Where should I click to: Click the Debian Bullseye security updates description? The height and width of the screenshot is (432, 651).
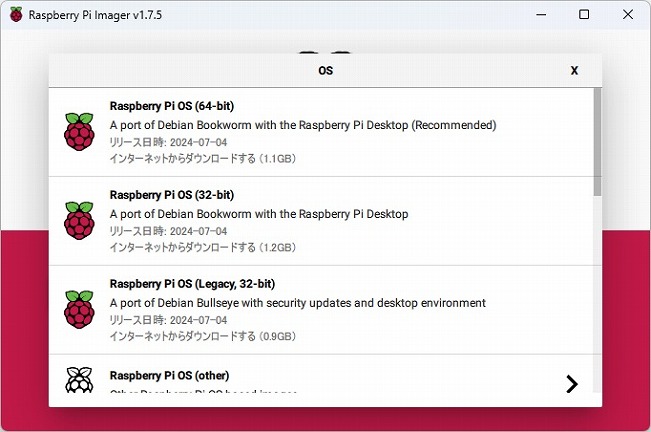[298, 303]
